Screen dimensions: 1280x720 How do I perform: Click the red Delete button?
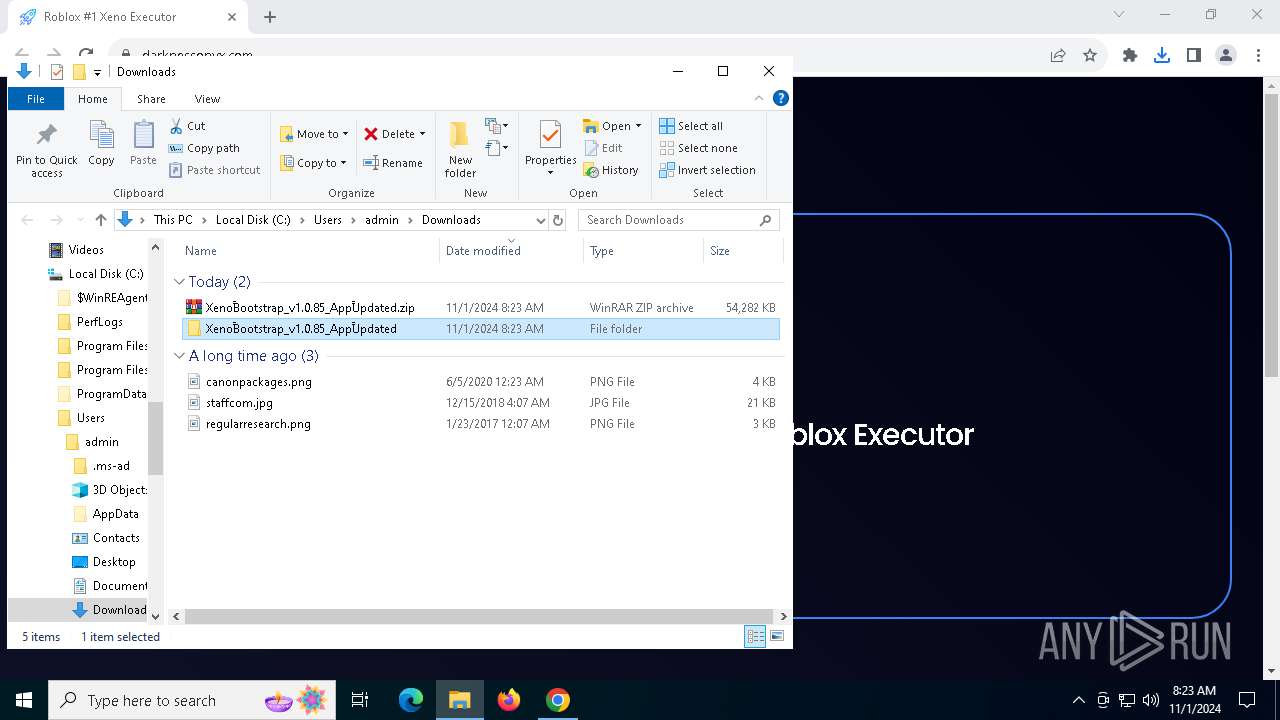pyautogui.click(x=389, y=134)
